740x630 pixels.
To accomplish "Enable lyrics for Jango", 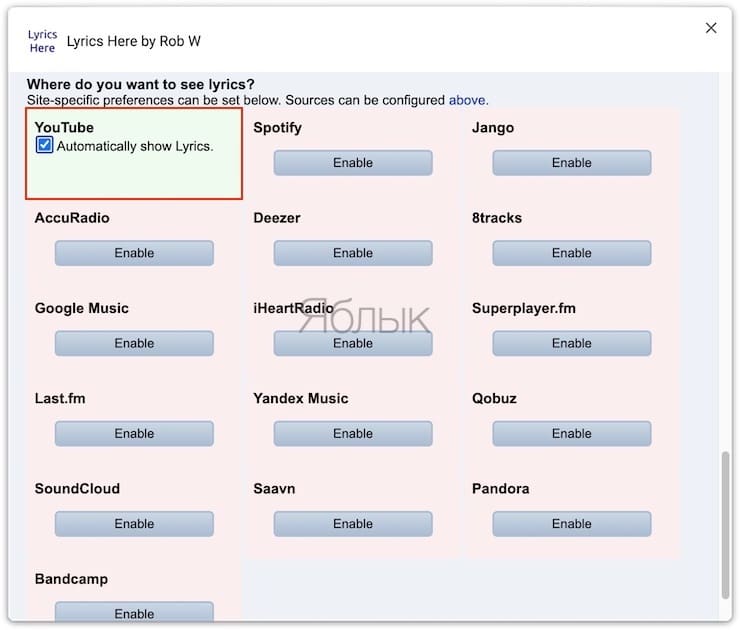I will point(572,163).
